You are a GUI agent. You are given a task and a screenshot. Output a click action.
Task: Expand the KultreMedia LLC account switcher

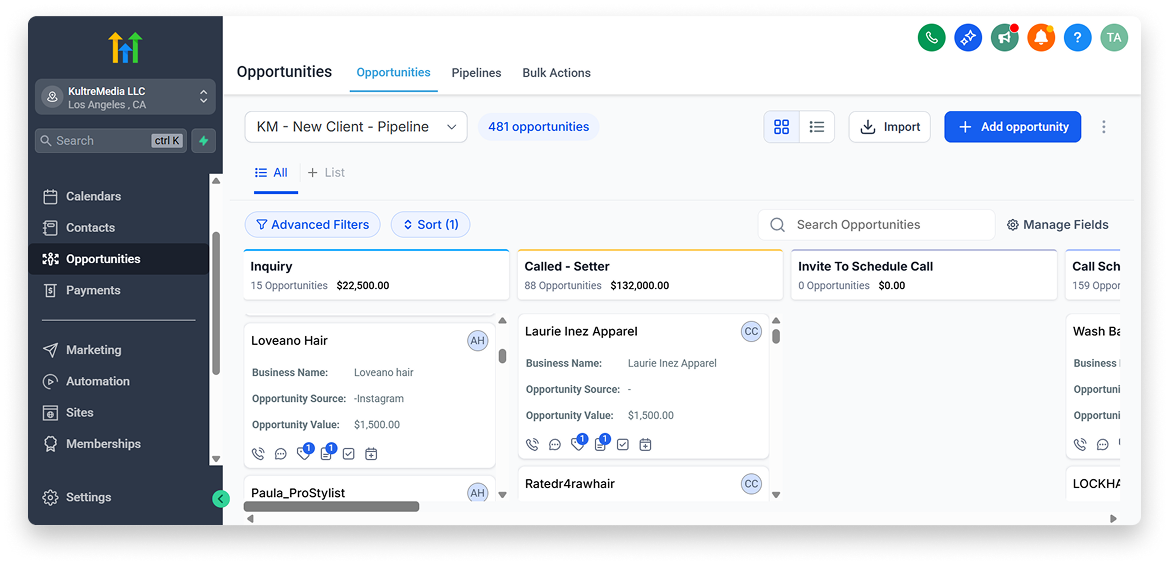(125, 97)
